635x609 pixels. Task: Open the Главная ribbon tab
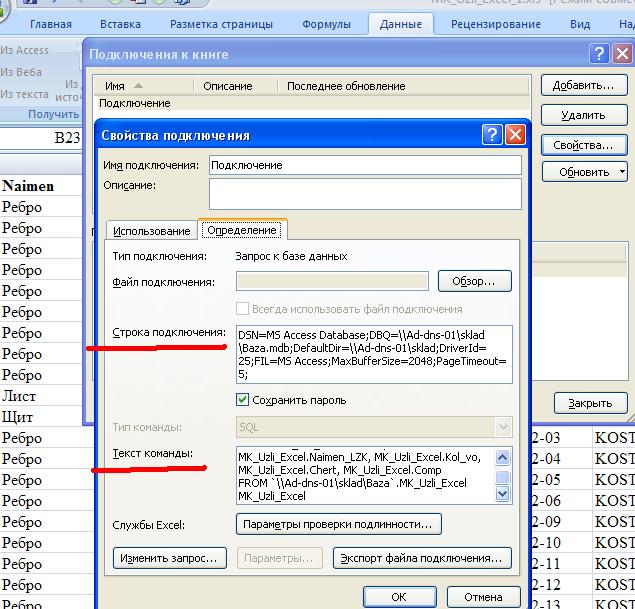coord(51,24)
